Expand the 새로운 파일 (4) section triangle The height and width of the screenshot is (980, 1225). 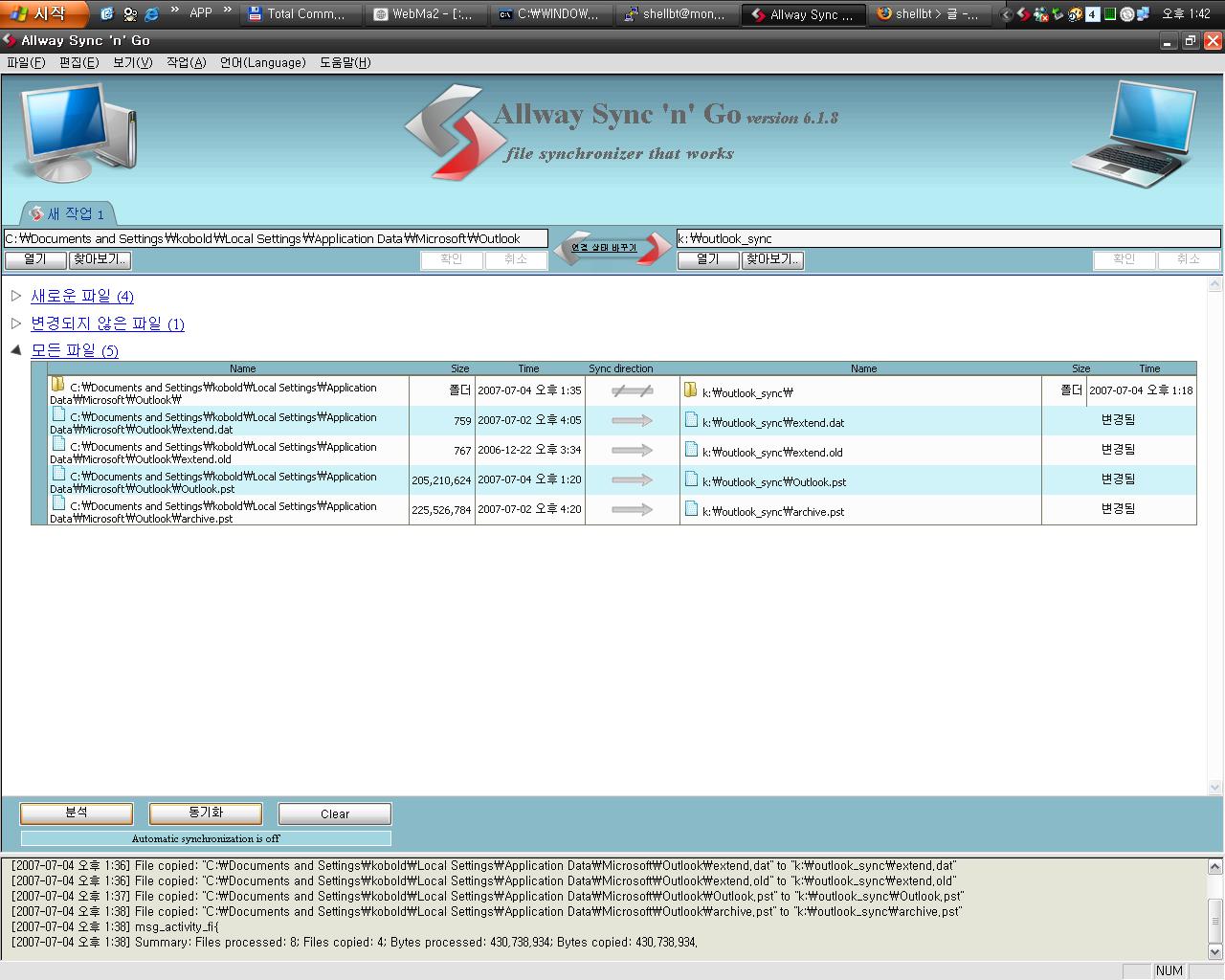point(15,296)
